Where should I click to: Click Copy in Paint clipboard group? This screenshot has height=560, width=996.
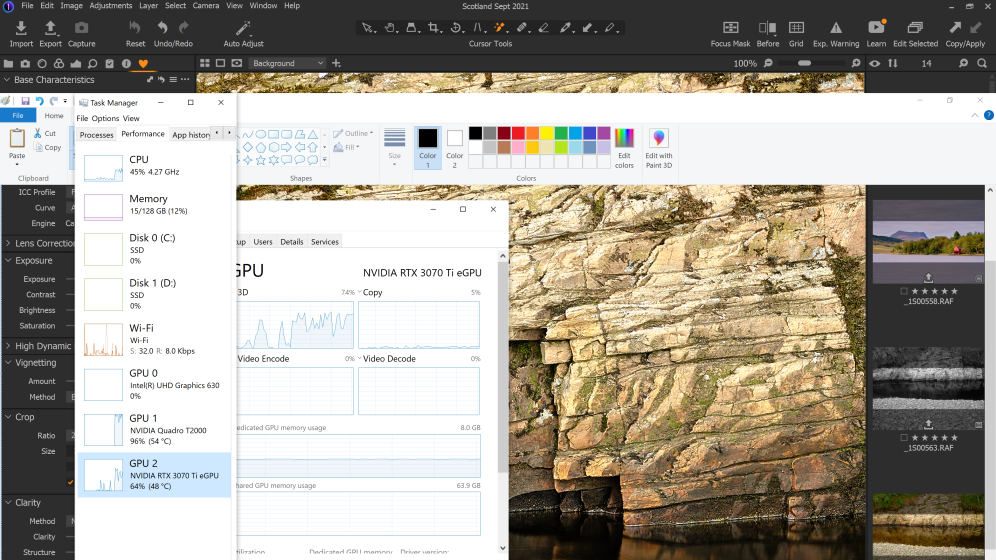[x=48, y=147]
